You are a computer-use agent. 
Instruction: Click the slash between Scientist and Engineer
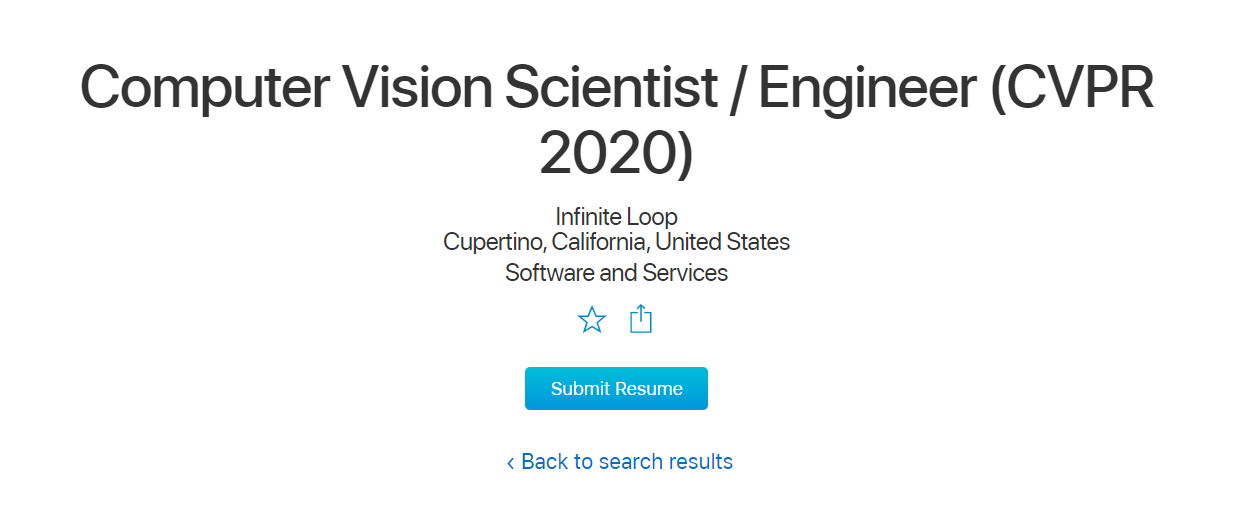point(738,88)
